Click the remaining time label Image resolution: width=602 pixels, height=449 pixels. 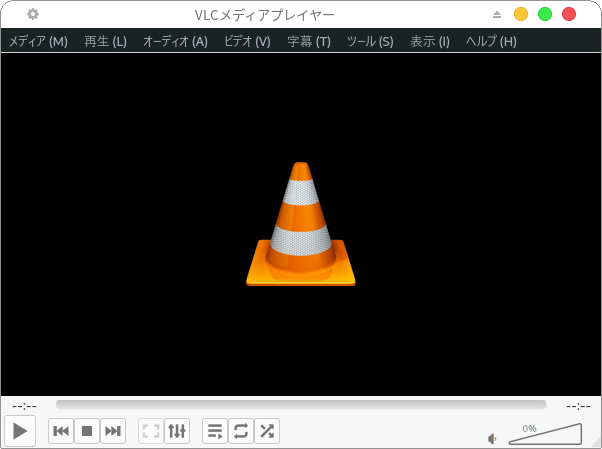pyautogui.click(x=578, y=406)
